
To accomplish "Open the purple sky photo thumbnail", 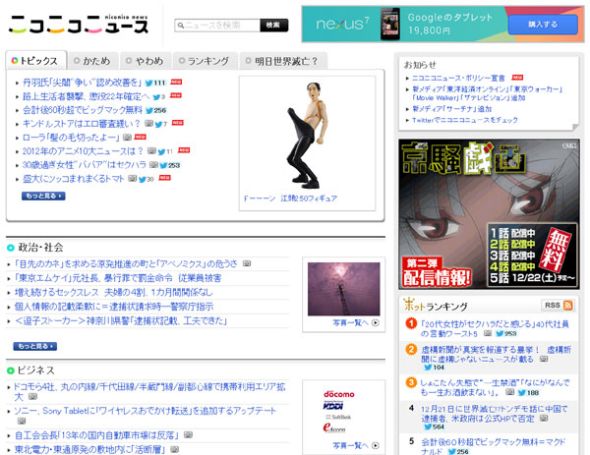I will click(344, 289).
